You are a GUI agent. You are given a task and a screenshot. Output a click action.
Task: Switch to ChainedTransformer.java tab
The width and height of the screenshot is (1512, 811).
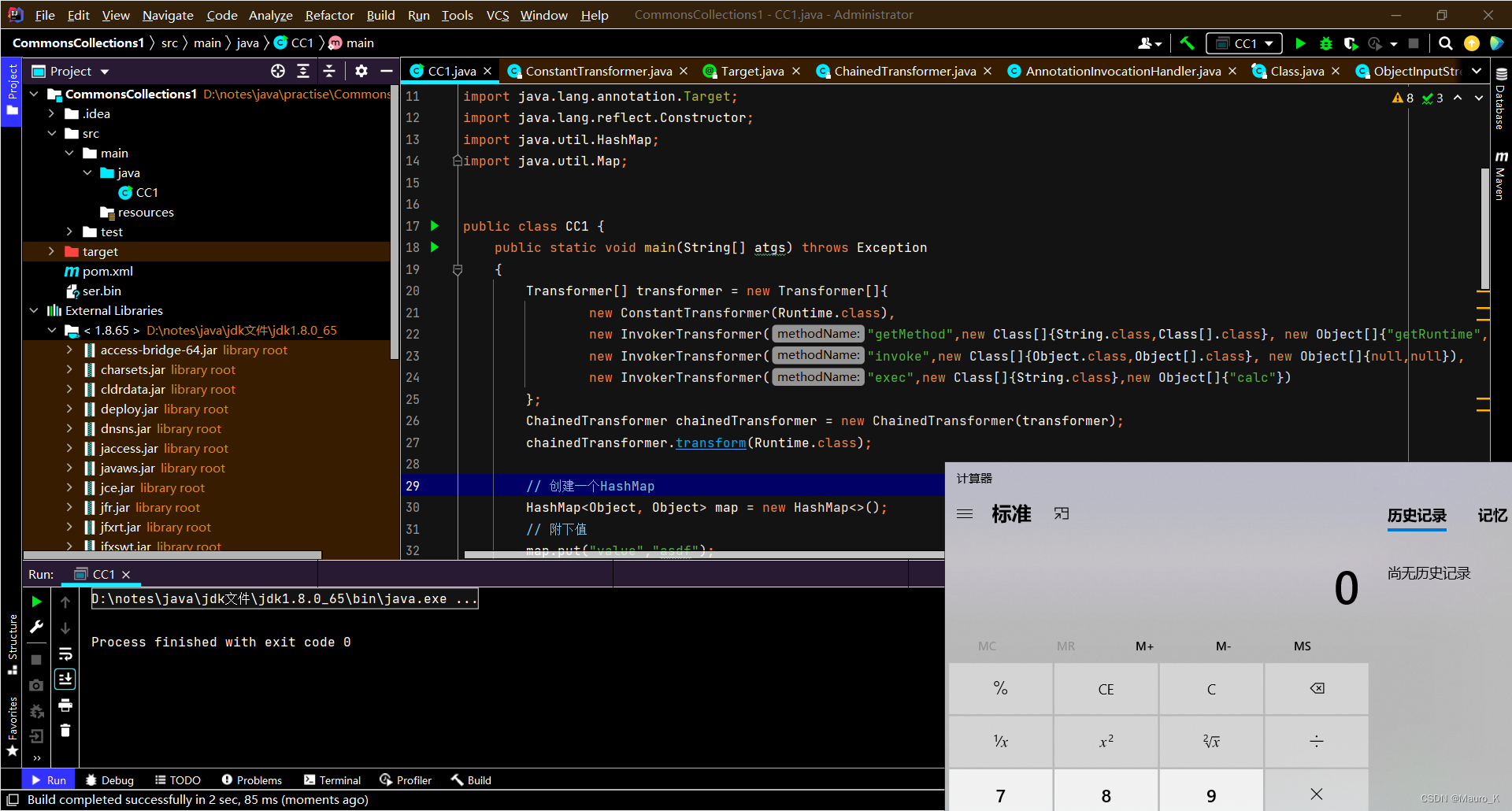(905, 71)
